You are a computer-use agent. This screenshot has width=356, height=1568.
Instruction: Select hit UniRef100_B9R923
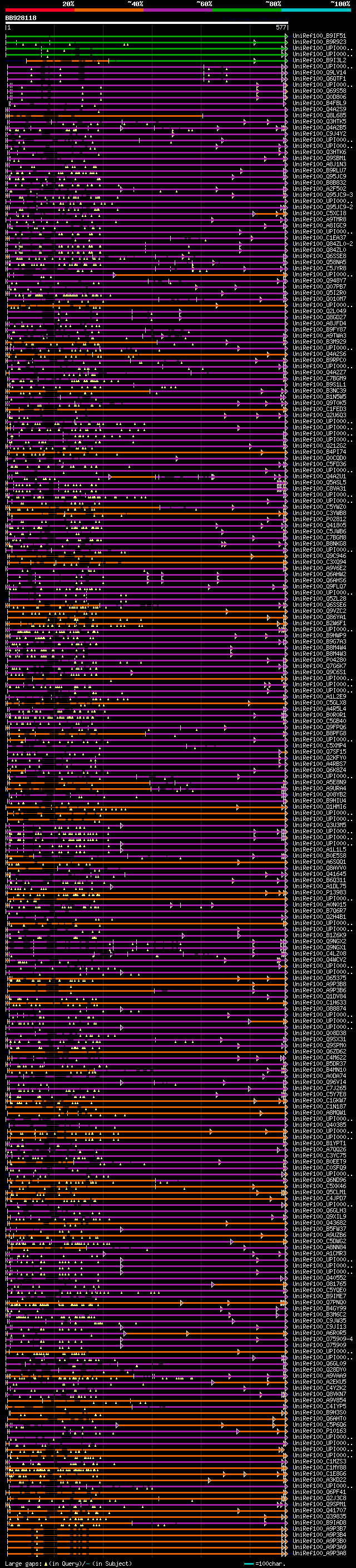pyautogui.click(x=319, y=42)
